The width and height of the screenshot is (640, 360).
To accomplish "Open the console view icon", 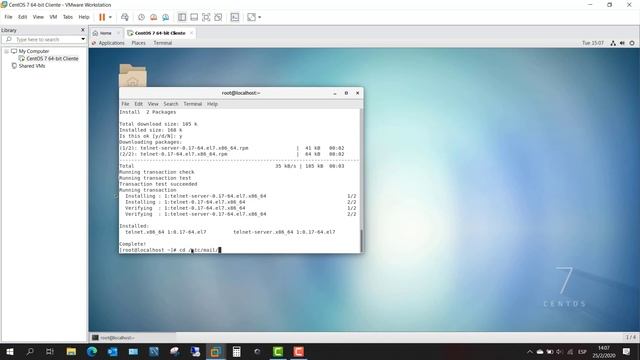I will (235, 17).
